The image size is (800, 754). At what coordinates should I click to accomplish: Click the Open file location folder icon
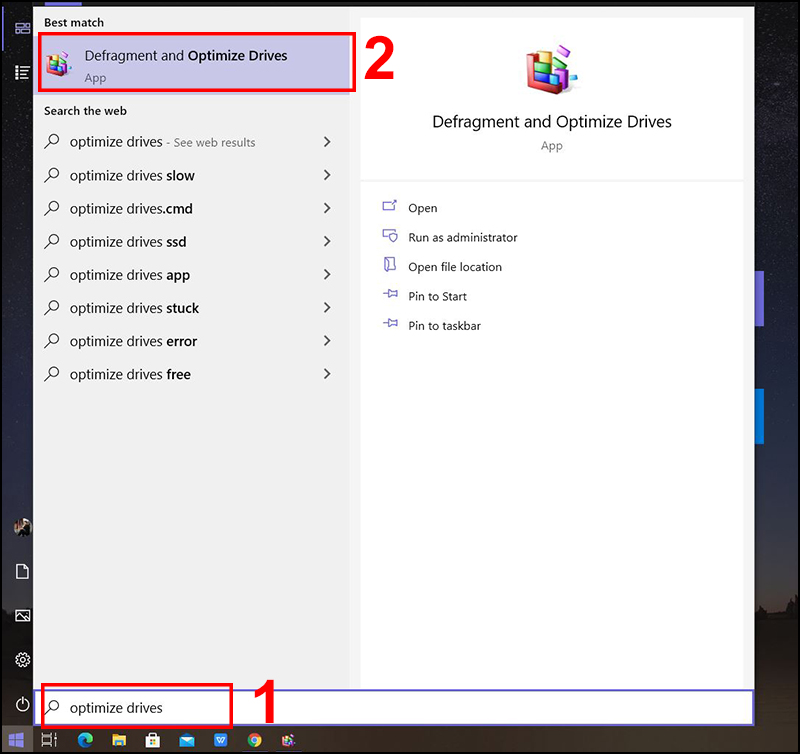pos(390,264)
